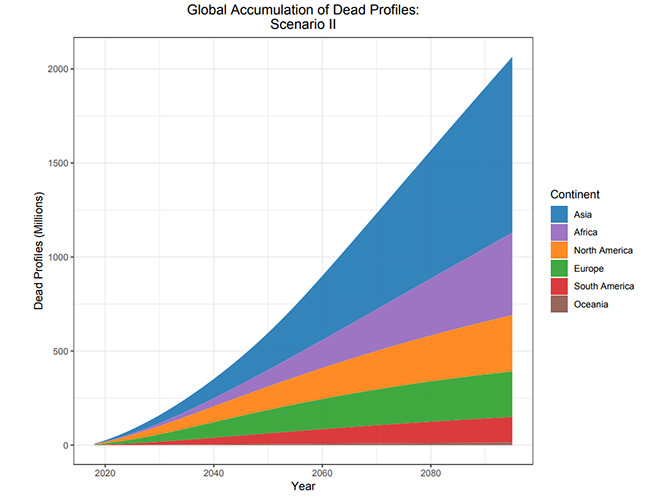Click the 1000 value on the y-axis
Viewport: 650px width, 502px height.
coord(56,257)
